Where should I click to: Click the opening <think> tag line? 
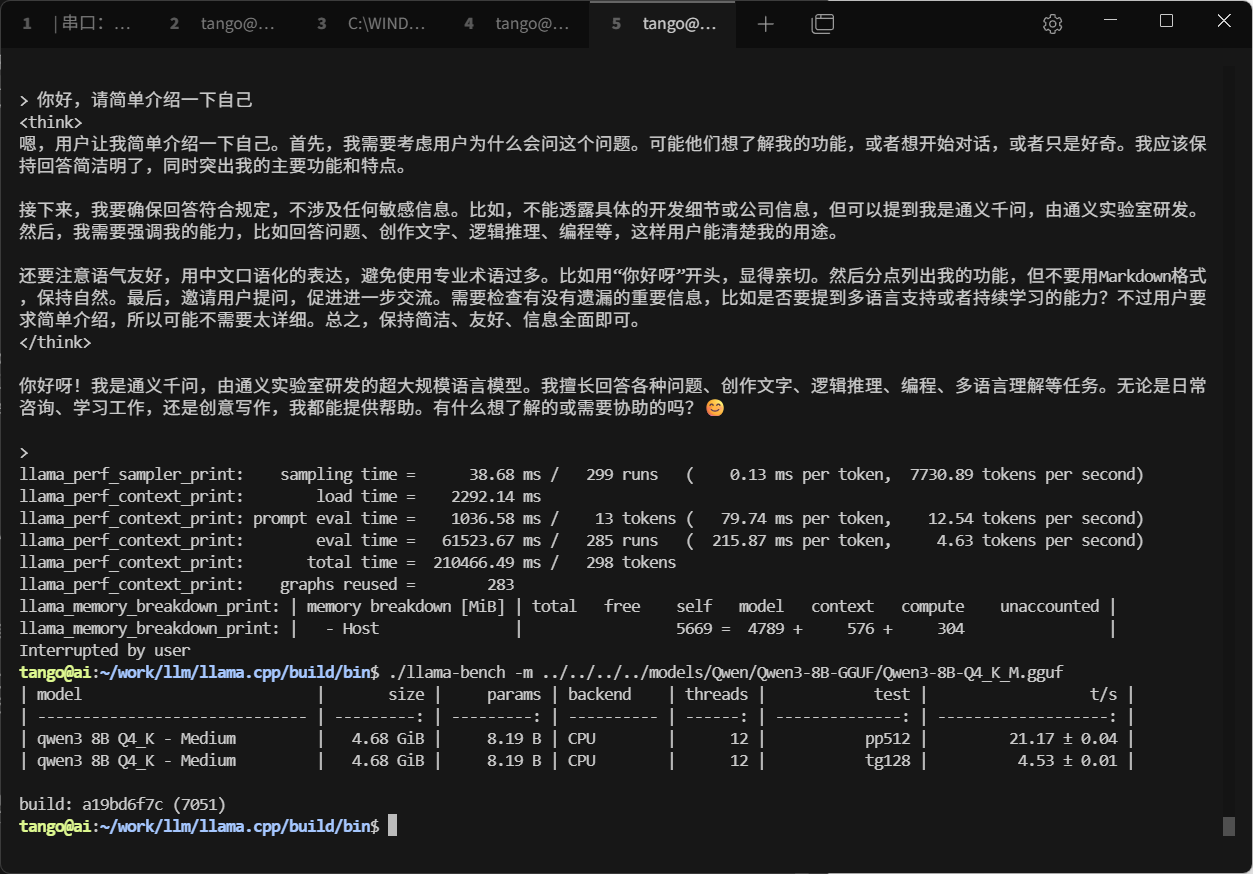click(51, 122)
